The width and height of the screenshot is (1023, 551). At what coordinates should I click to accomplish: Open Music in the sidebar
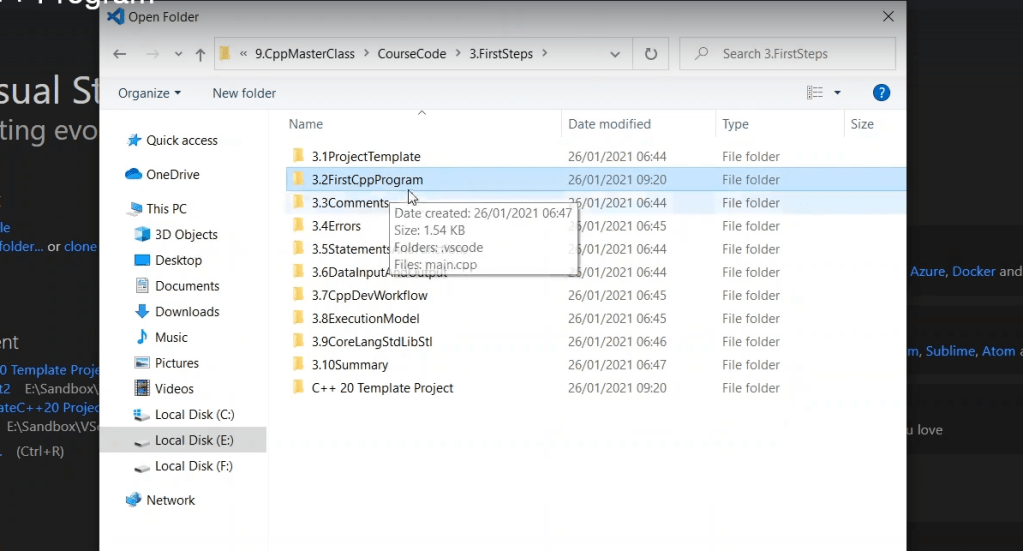(x=171, y=337)
